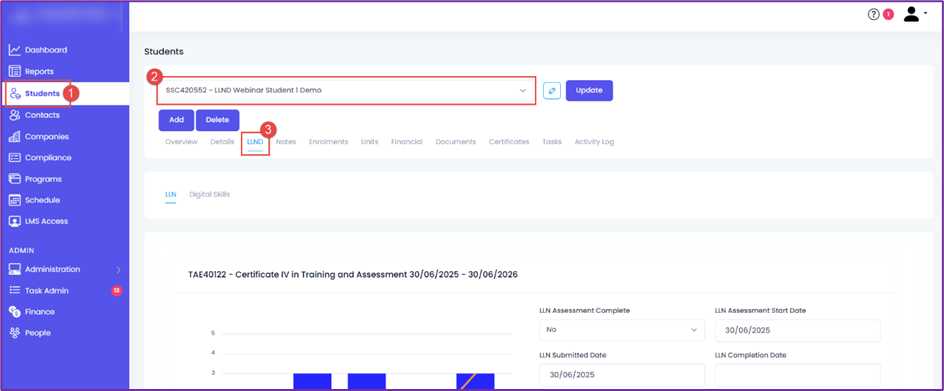Image resolution: width=944 pixels, height=391 pixels.
Task: Open the help question mark icon
Action: (x=874, y=14)
